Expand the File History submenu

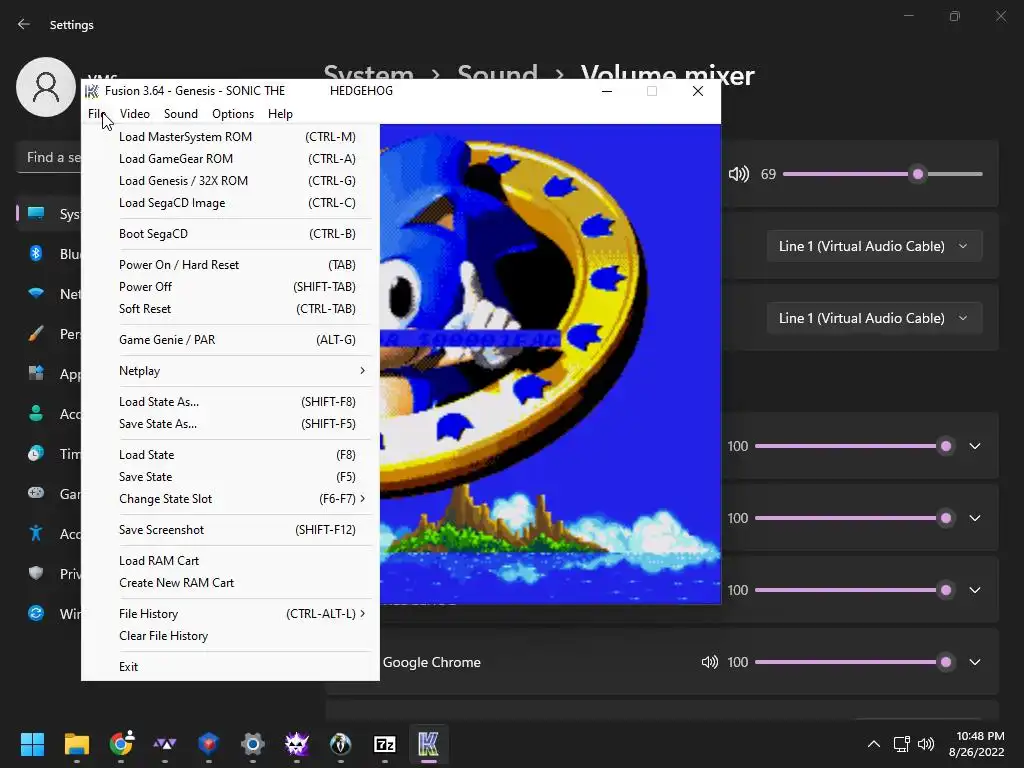pyautogui.click(x=231, y=614)
